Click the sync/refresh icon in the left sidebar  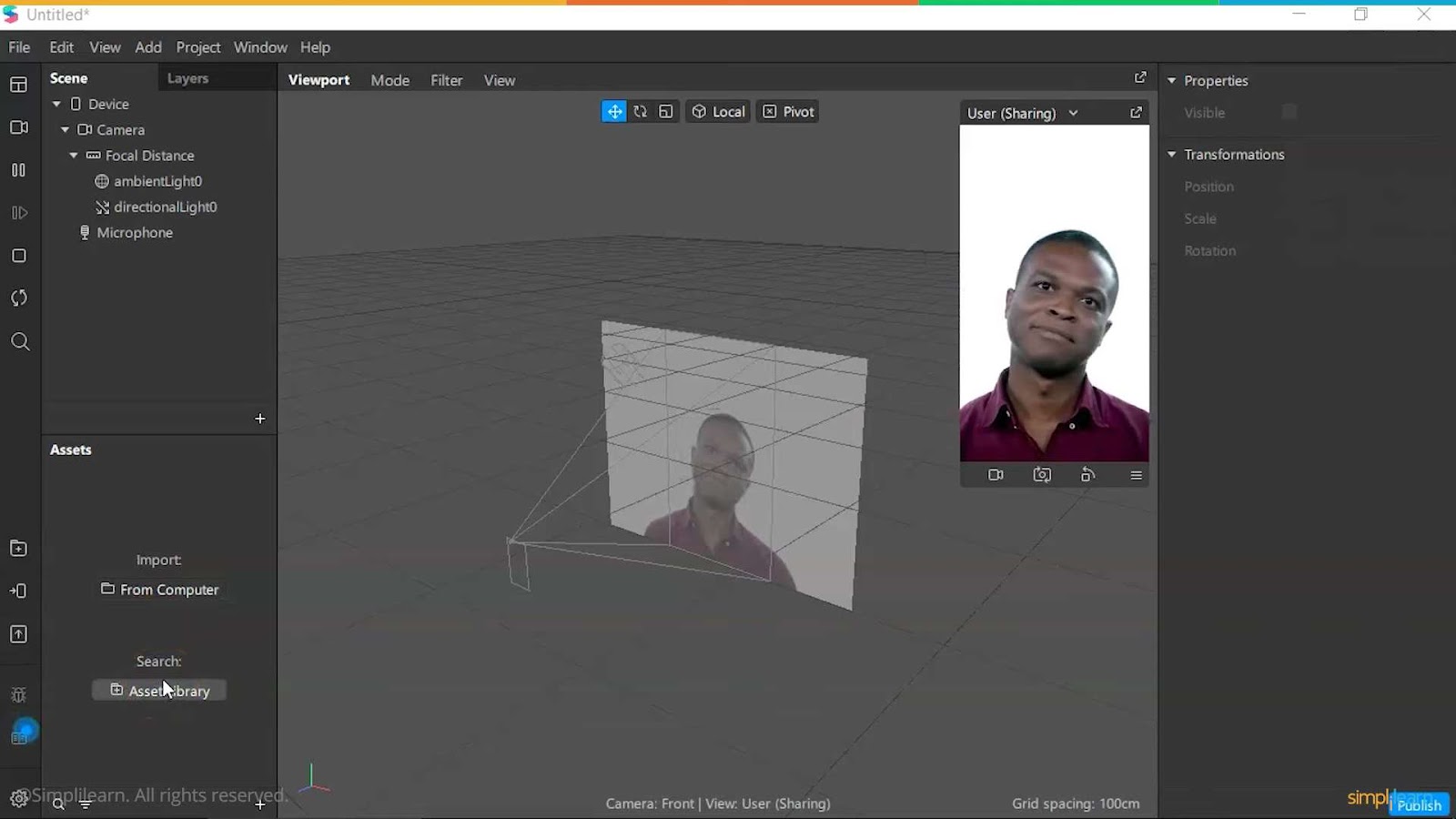point(19,298)
